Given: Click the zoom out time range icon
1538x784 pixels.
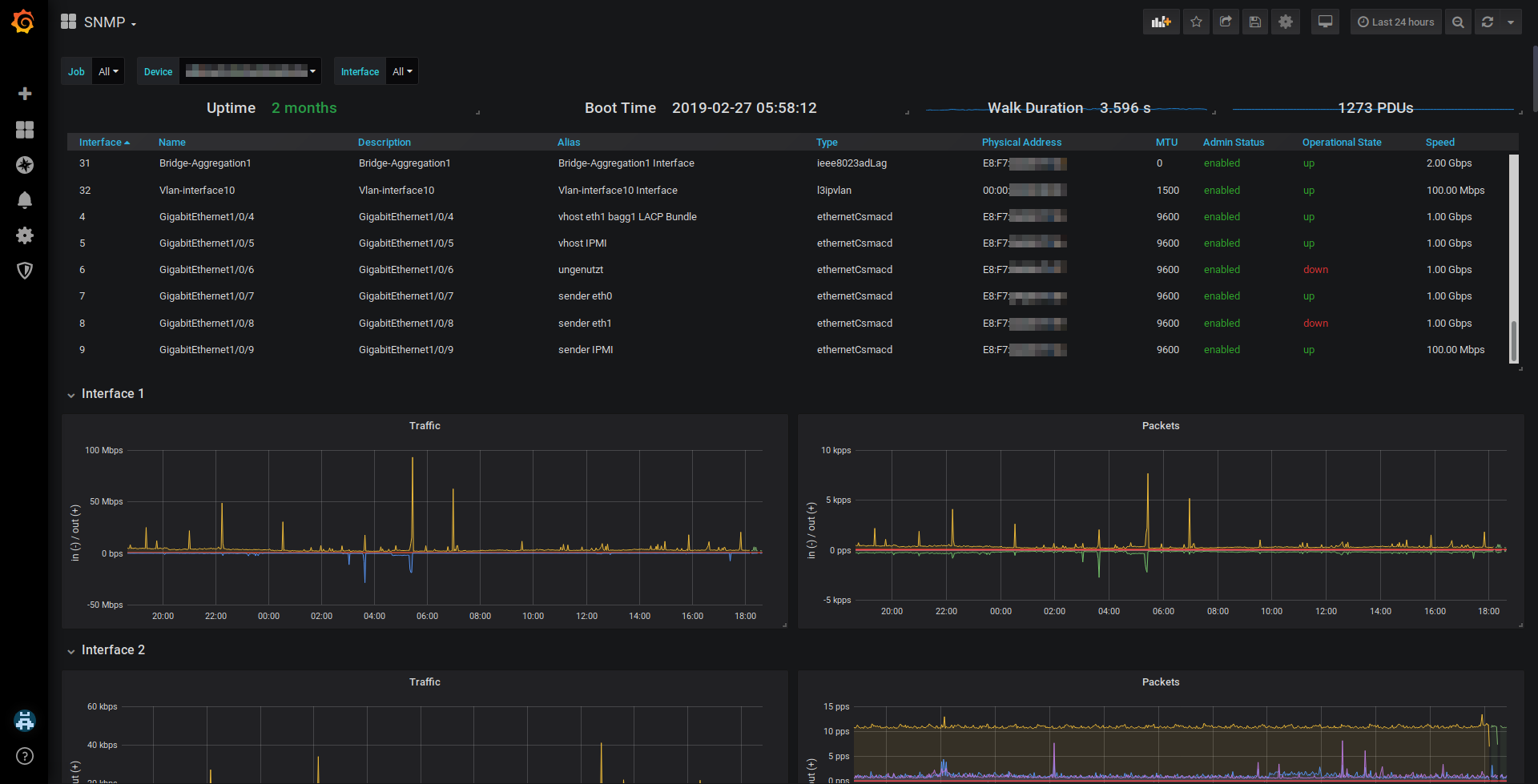Looking at the screenshot, I should [x=1458, y=22].
